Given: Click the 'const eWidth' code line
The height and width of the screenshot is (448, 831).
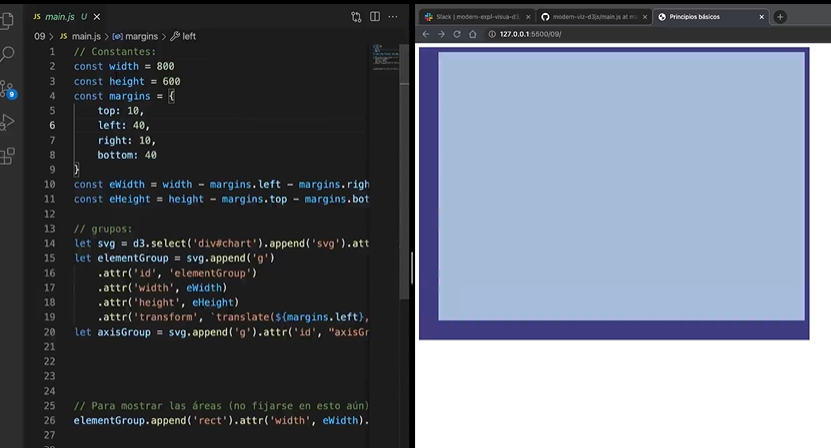Looking at the screenshot, I should 222,185.
